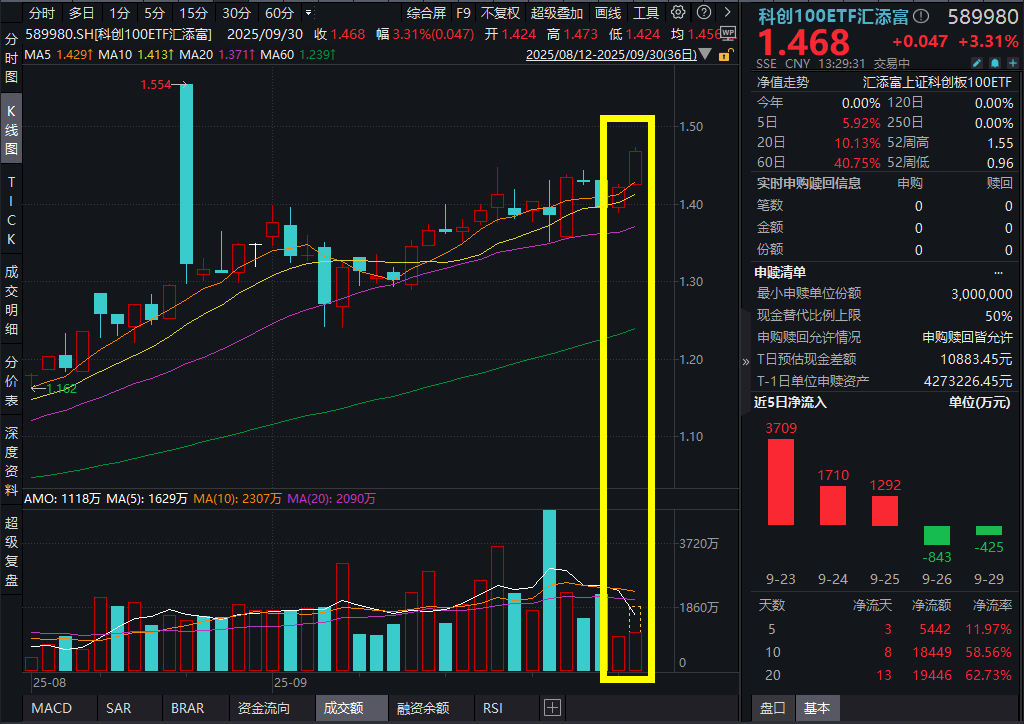Click the 最小申赎单位份额 value 3,000,000

coord(982,294)
